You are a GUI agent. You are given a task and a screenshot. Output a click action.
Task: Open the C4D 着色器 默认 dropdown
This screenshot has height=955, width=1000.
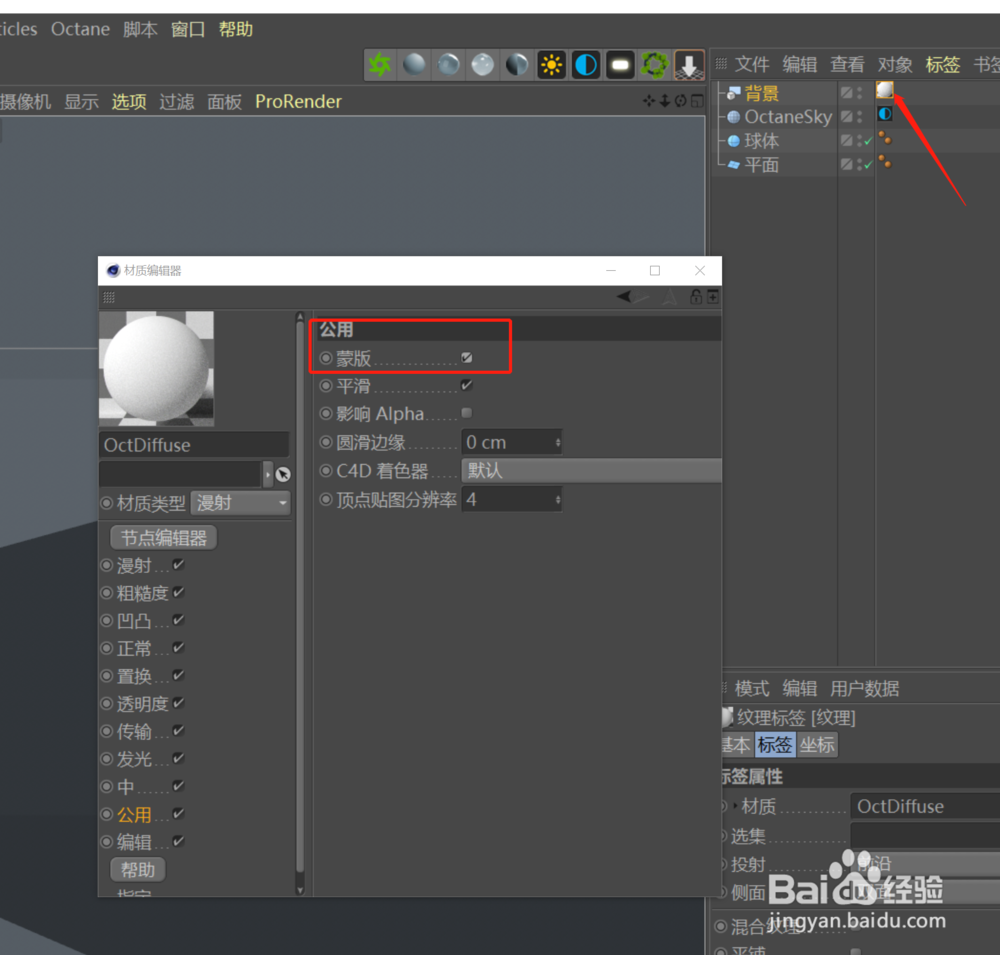[x=591, y=470]
